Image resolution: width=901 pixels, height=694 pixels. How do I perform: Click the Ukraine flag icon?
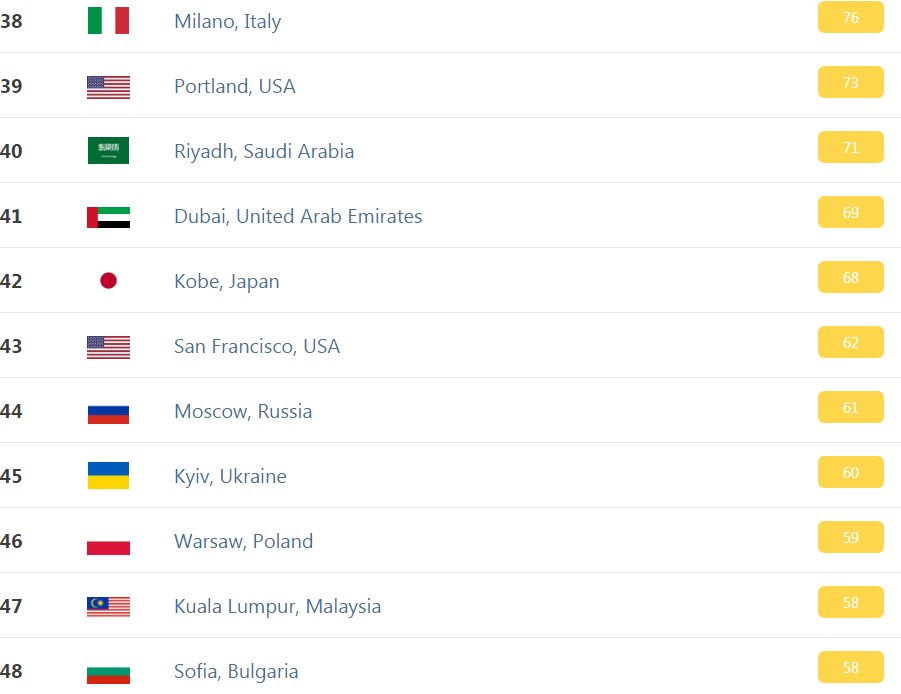(108, 475)
